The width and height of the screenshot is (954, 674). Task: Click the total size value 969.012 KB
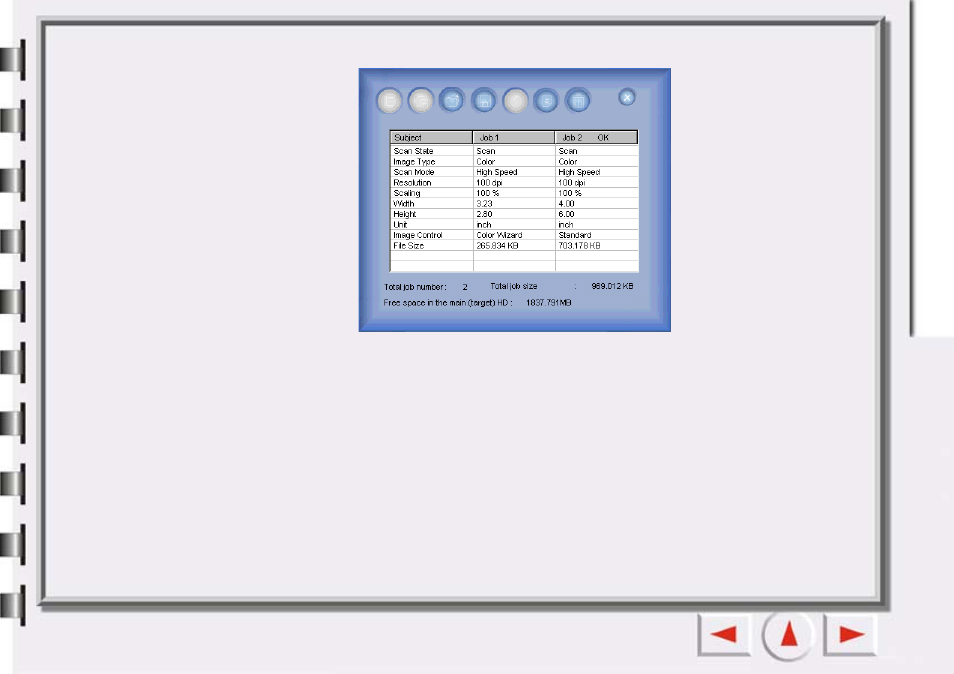coord(613,286)
